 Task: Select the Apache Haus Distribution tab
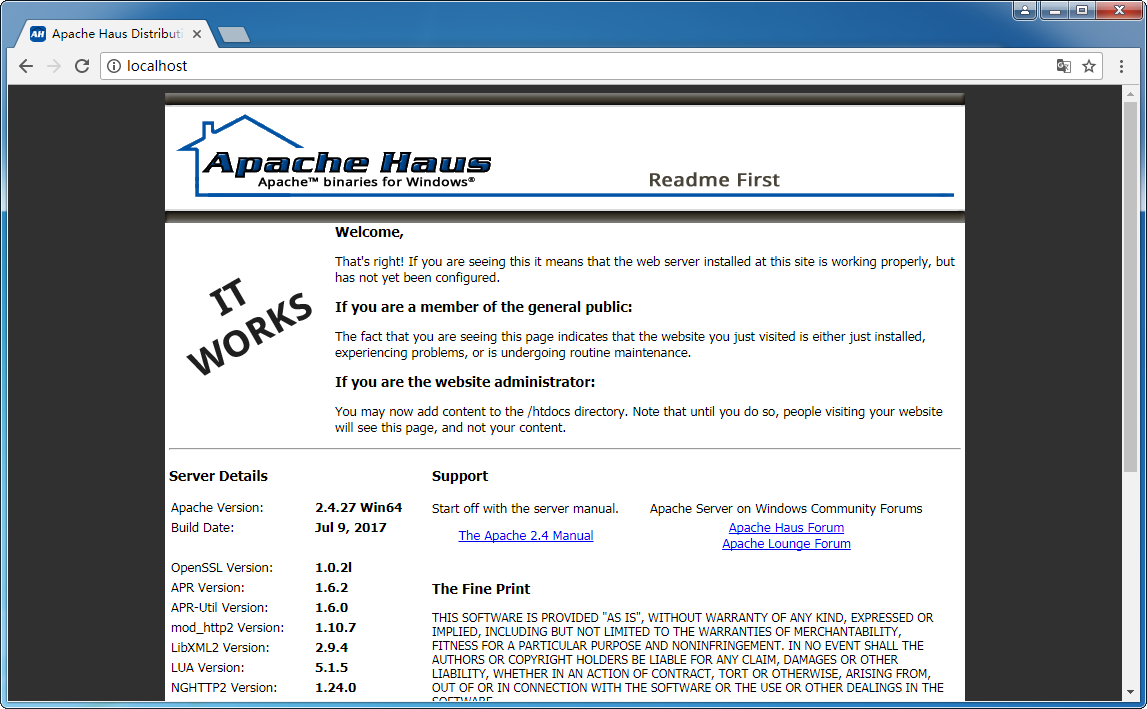(x=117, y=34)
